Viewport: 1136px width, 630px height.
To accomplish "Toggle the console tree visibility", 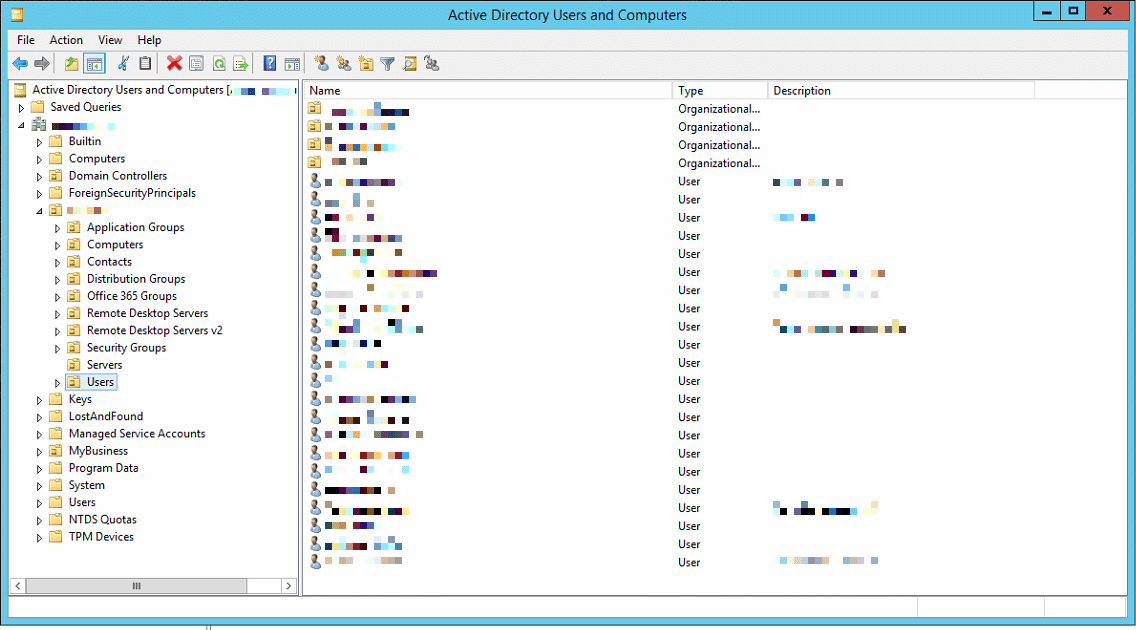I will (x=94, y=63).
